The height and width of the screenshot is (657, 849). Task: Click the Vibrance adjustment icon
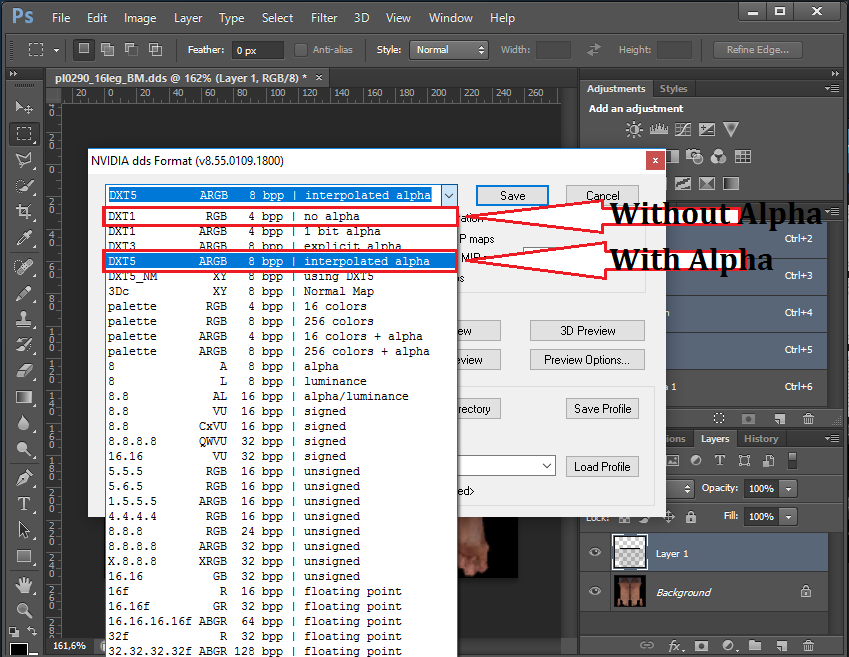(x=731, y=129)
